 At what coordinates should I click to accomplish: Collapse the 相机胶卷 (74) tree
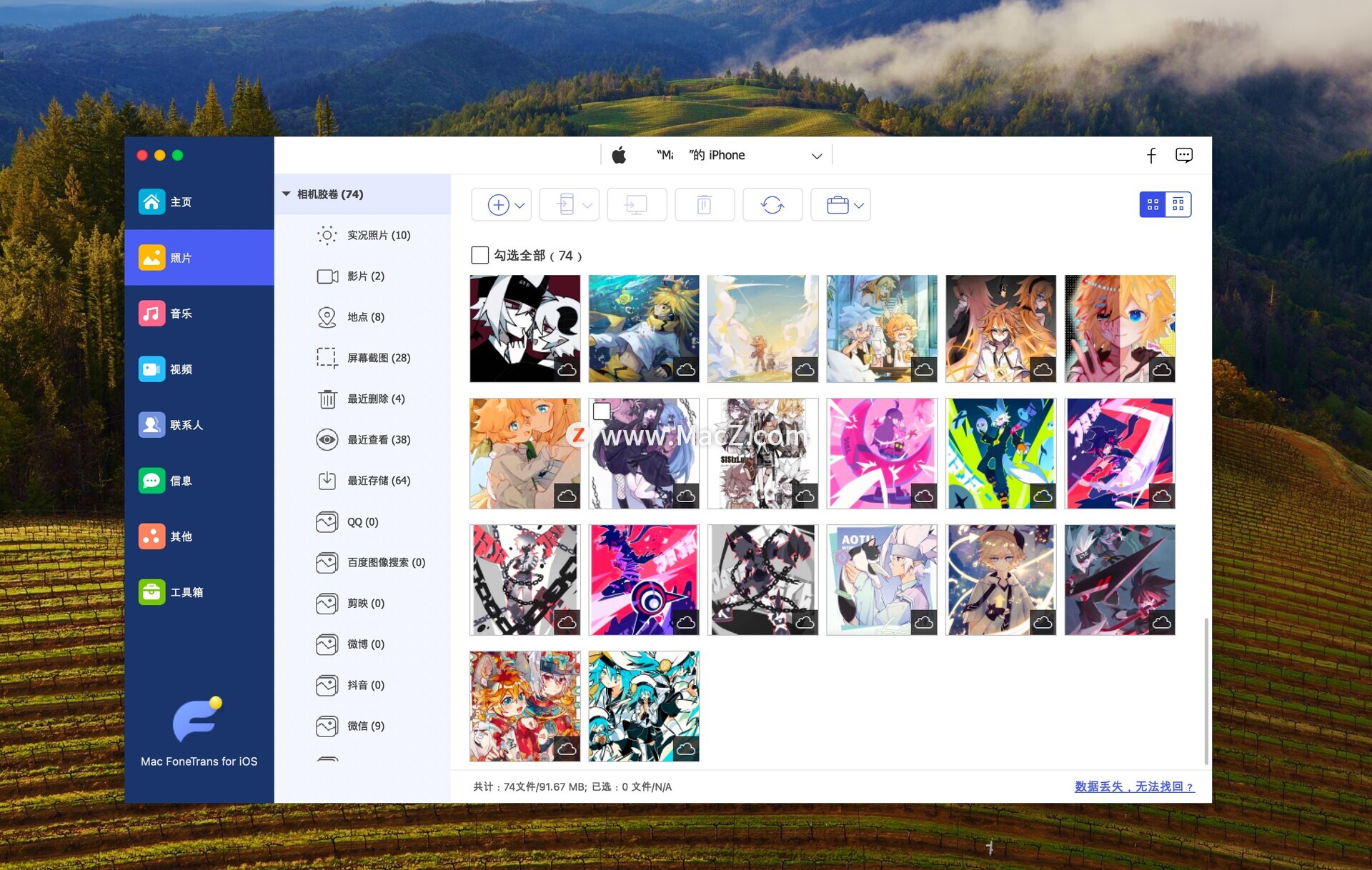point(287,194)
